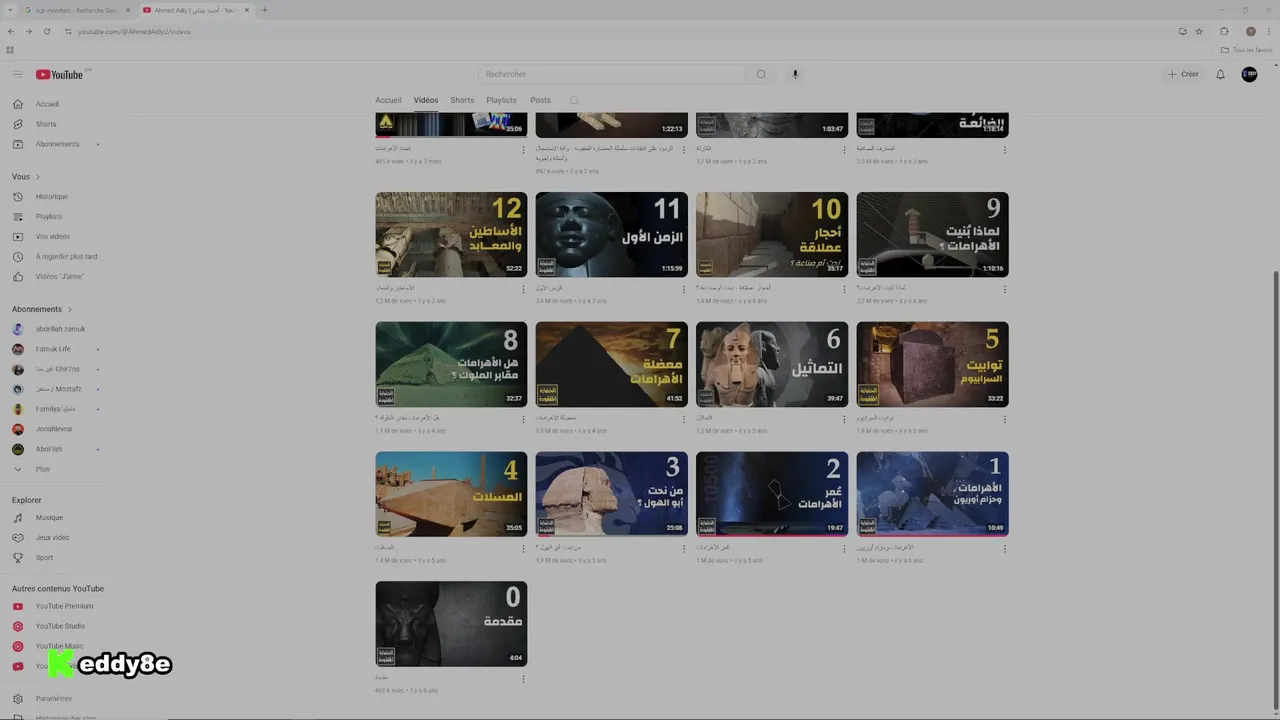Play video 11 thumbnail with black statue head
This screenshot has width=1280, height=720.
point(611,234)
